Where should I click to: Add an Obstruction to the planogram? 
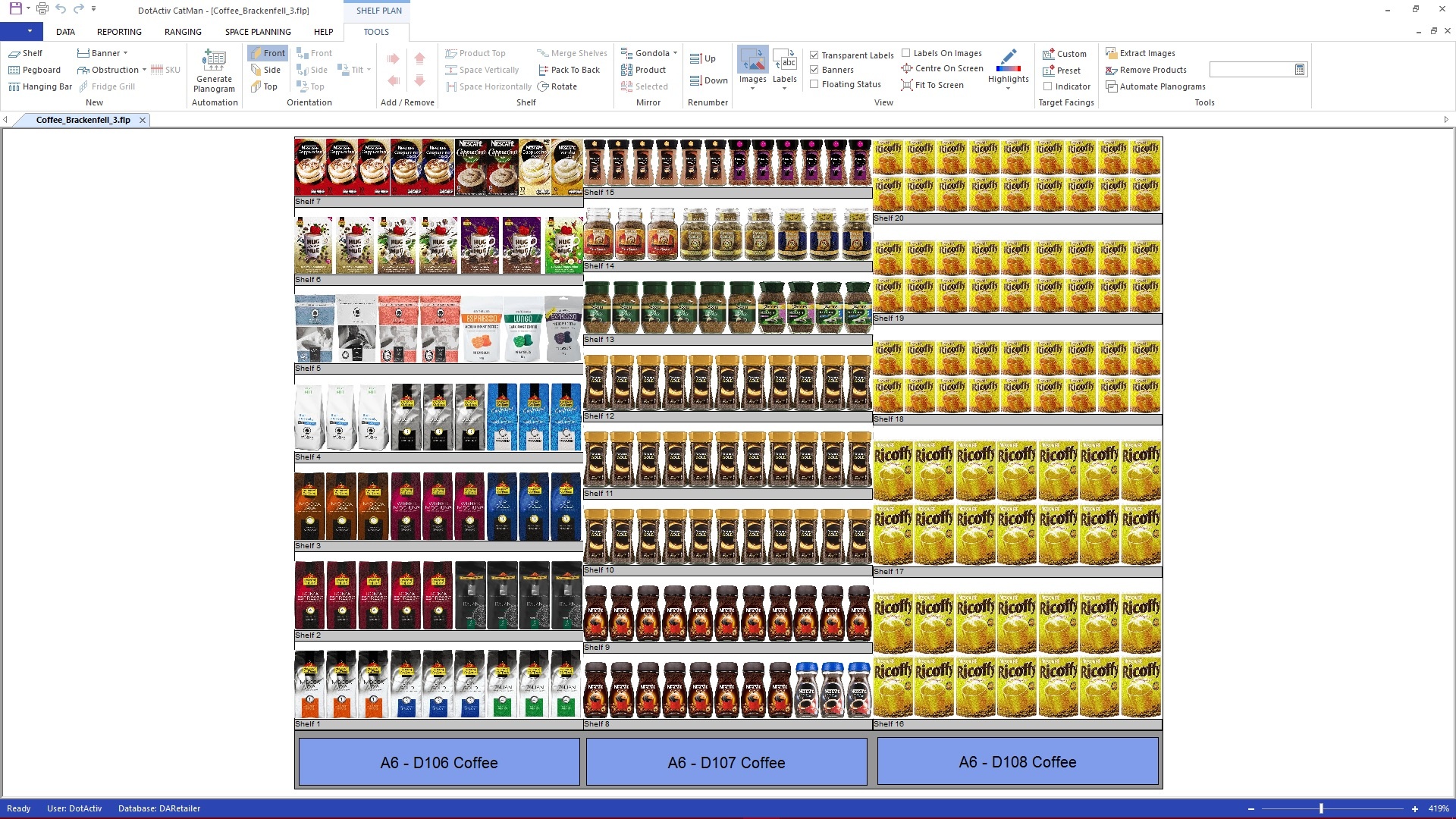108,70
